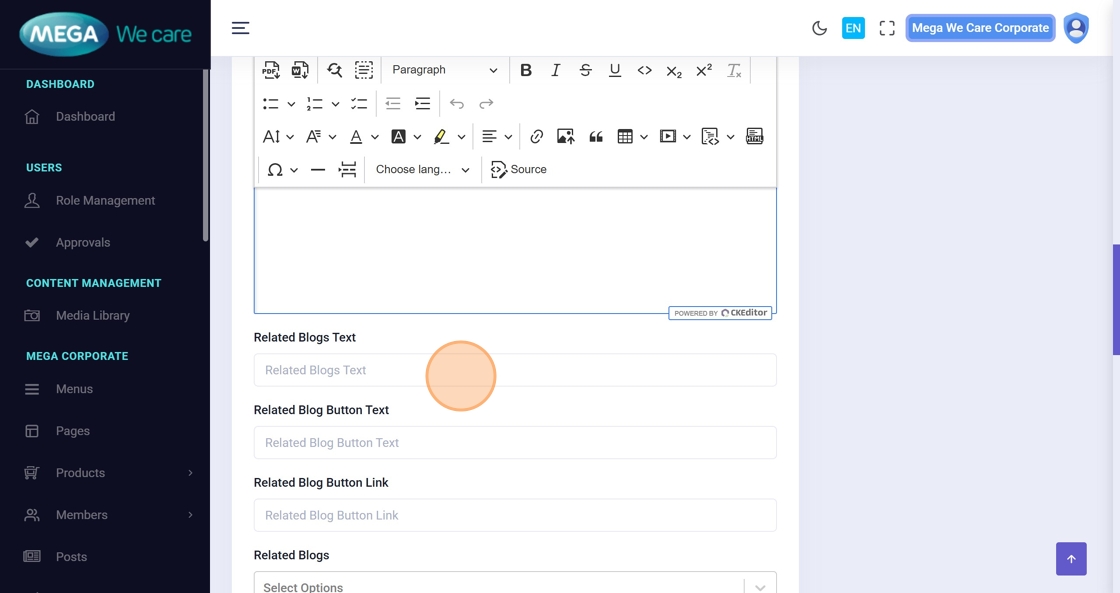Open the Choose language dropdown

[422, 170]
